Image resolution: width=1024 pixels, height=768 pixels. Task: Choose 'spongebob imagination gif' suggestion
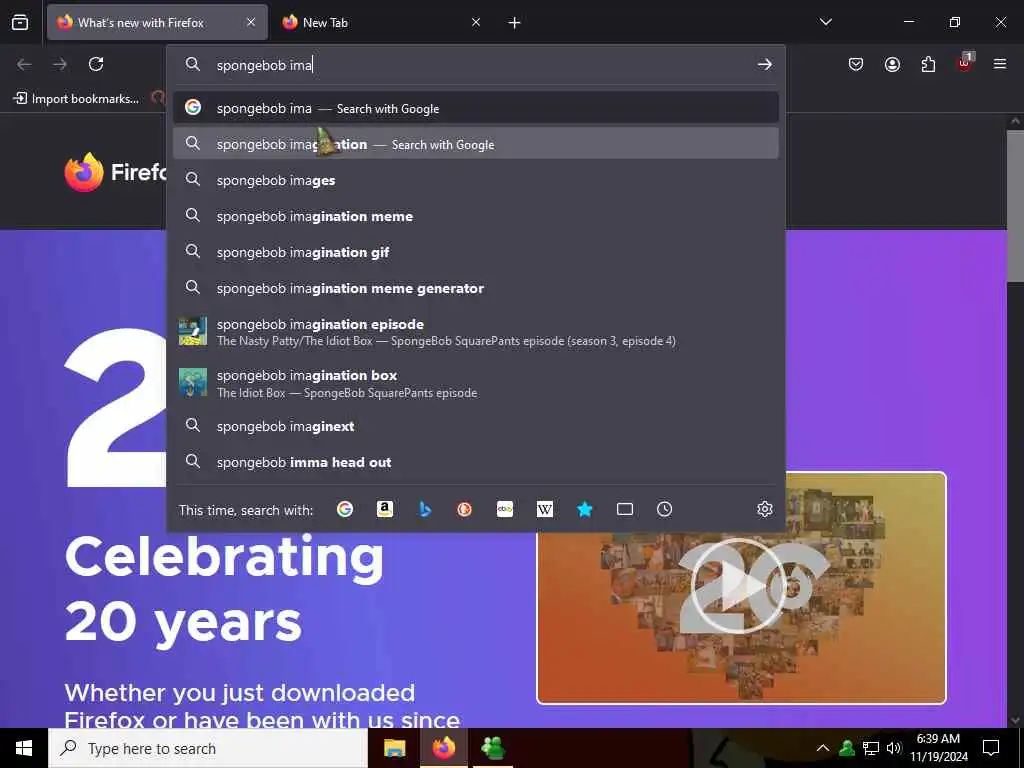coord(475,251)
